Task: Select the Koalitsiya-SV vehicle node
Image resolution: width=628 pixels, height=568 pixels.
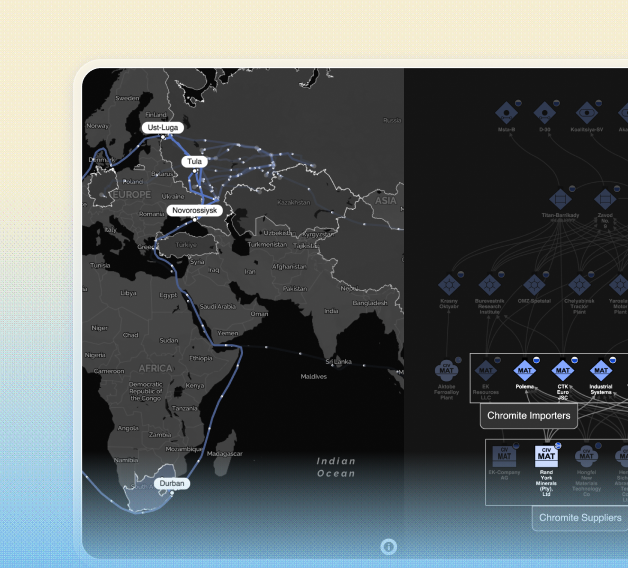Action: tap(587, 113)
